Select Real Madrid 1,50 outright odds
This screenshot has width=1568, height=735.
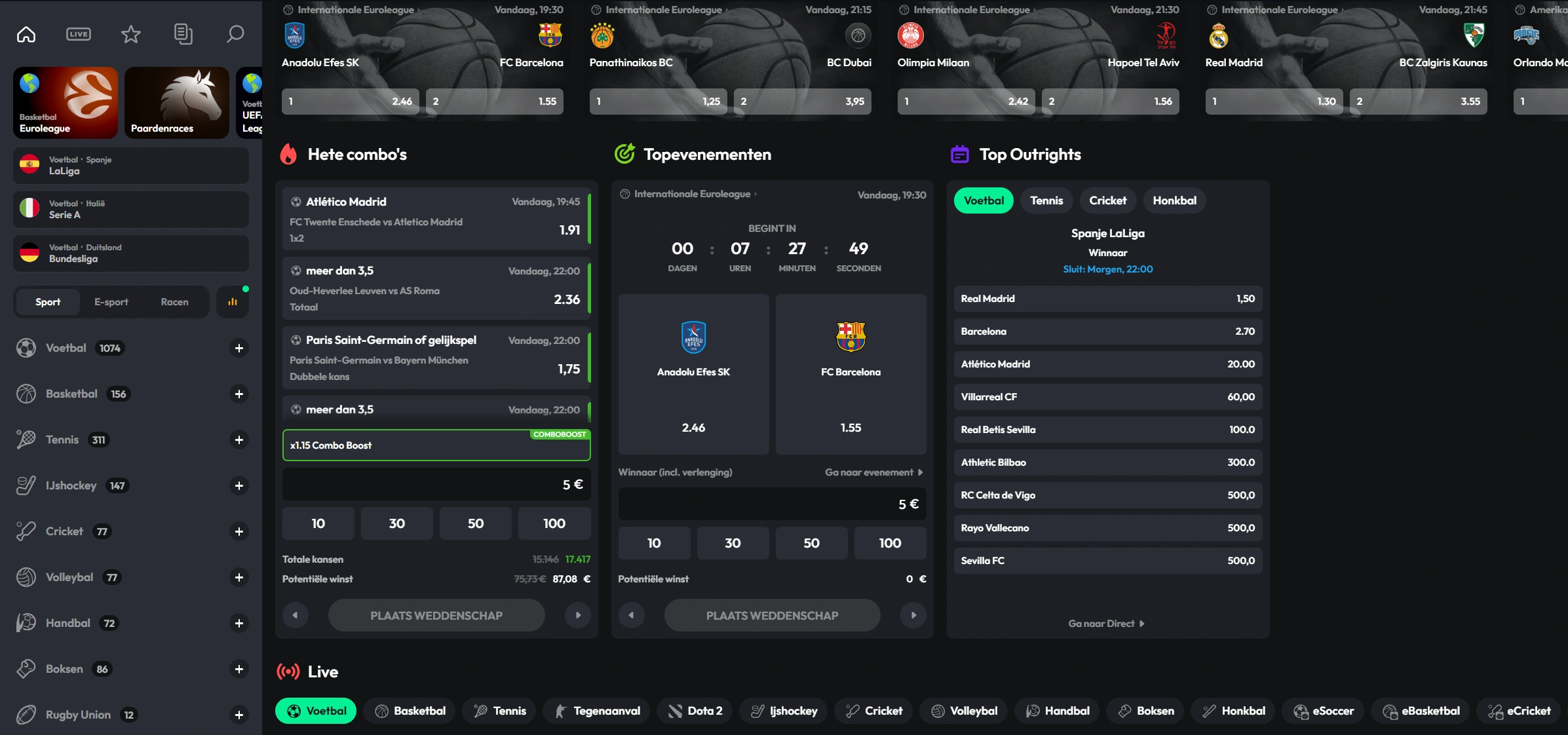click(x=1107, y=299)
